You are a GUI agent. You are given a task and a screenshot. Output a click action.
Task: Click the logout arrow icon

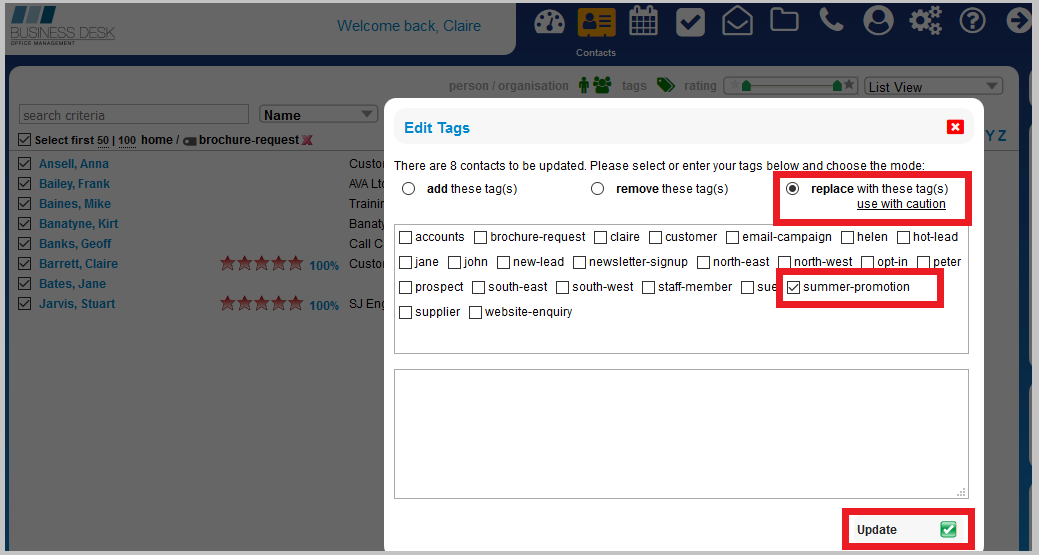[1019, 21]
